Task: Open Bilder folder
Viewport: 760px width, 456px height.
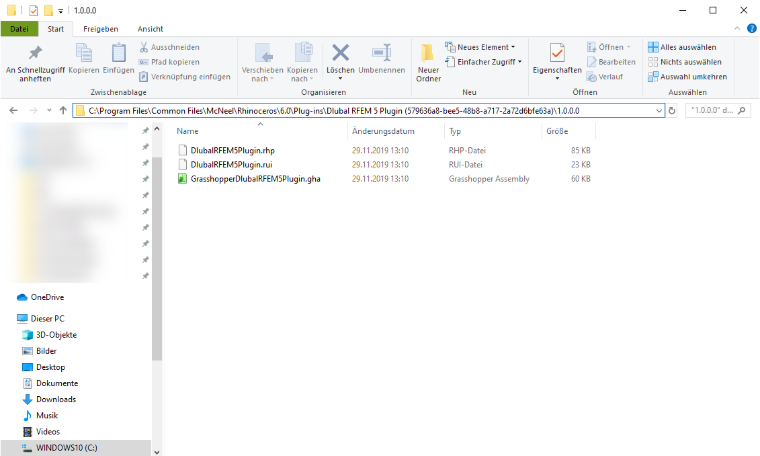Action: pyautogui.click(x=46, y=351)
